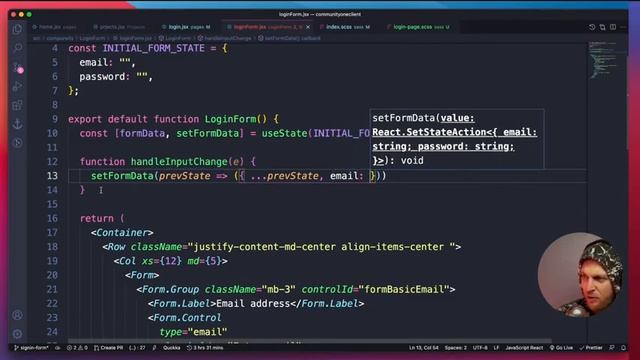
Task: Switch to the index.scss tab
Action: point(344,27)
